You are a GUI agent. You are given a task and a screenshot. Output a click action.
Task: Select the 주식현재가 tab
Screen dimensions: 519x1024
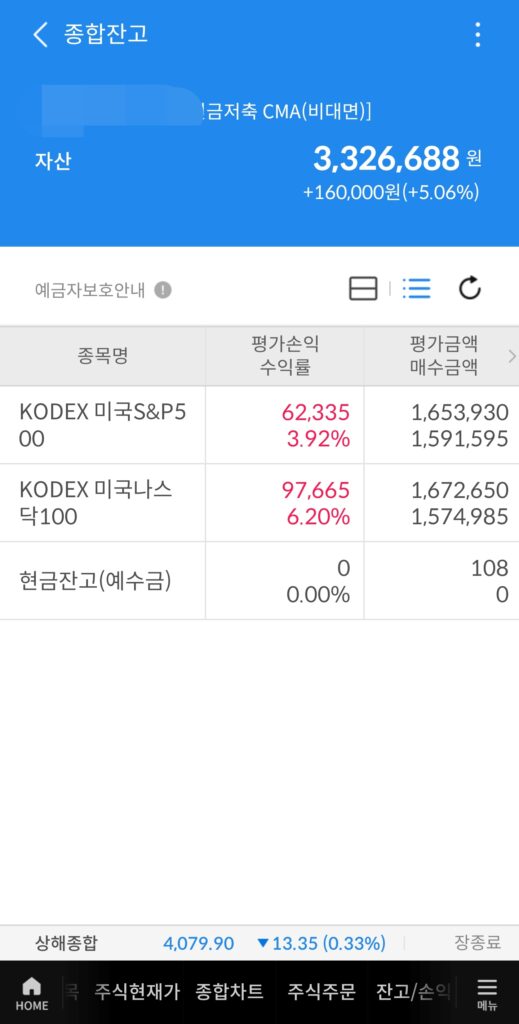click(137, 992)
